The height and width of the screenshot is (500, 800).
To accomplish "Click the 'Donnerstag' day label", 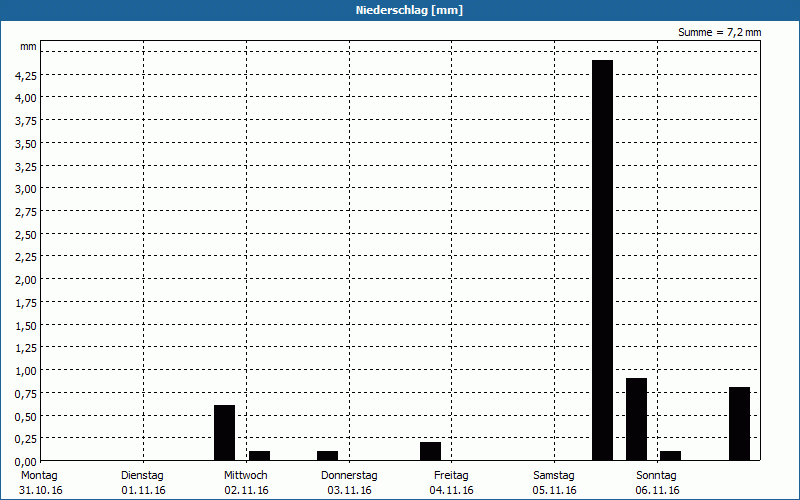I will coord(349,476).
